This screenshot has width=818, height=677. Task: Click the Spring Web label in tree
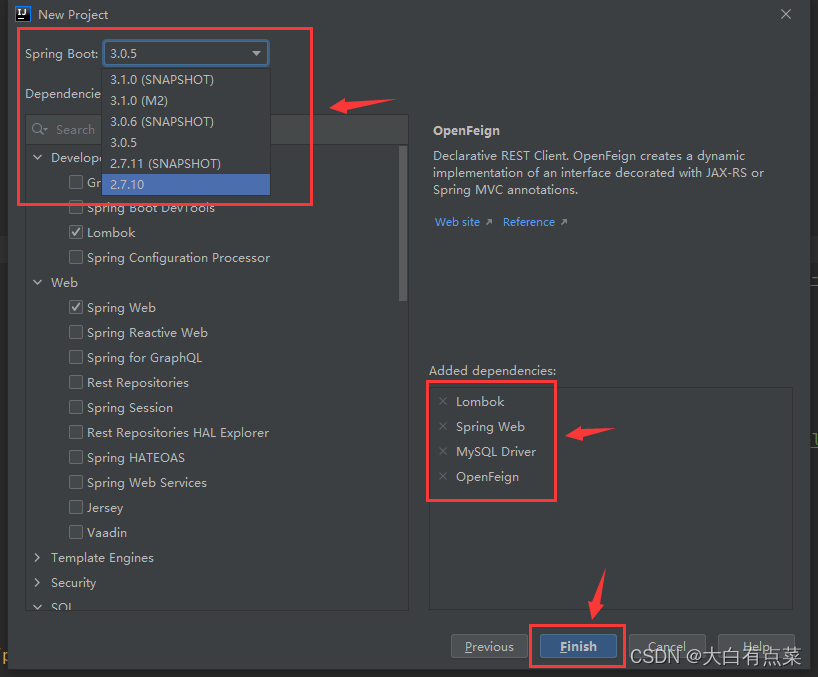122,308
